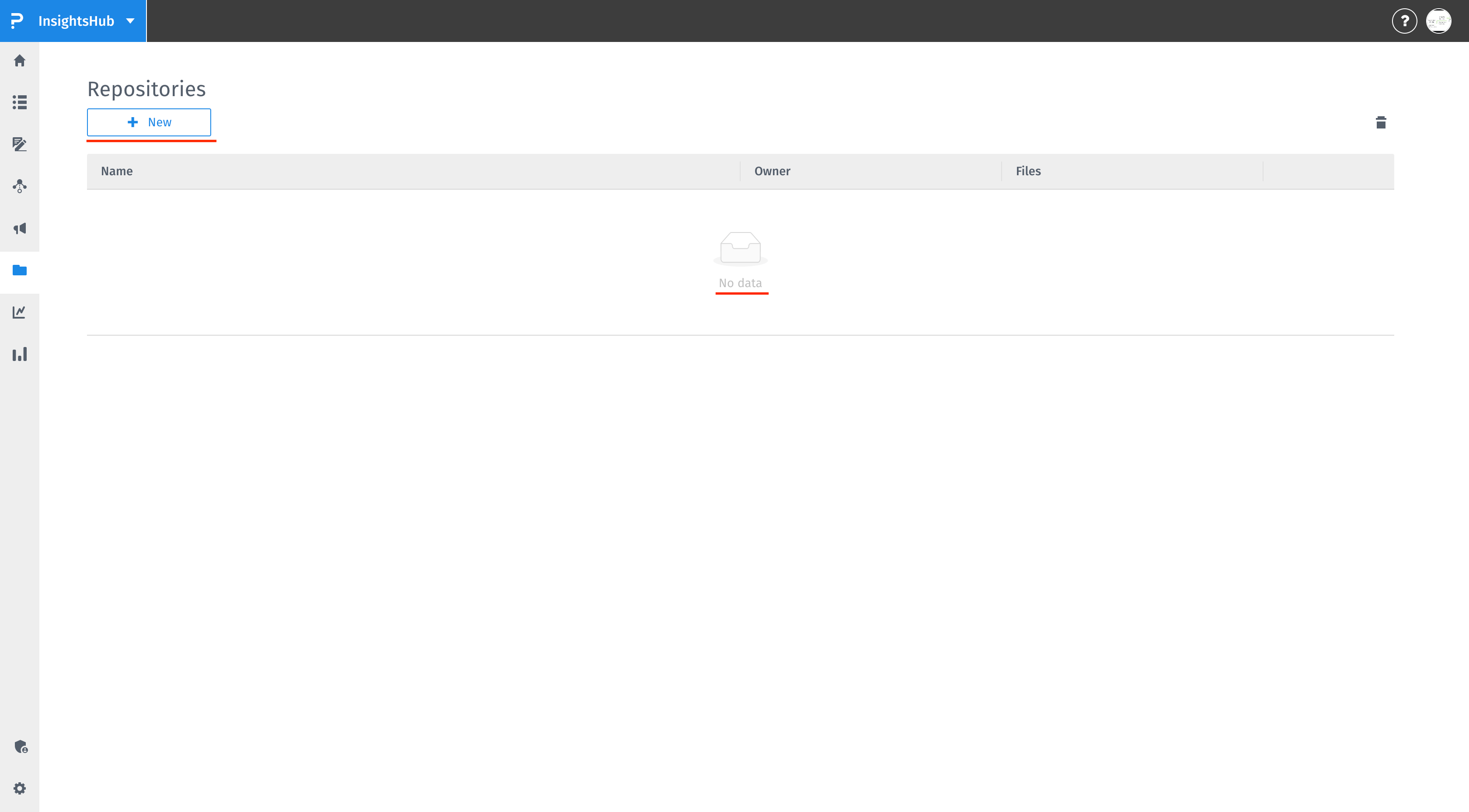1469x812 pixels.
Task: Open Settings via the gear icon
Action: [20, 788]
